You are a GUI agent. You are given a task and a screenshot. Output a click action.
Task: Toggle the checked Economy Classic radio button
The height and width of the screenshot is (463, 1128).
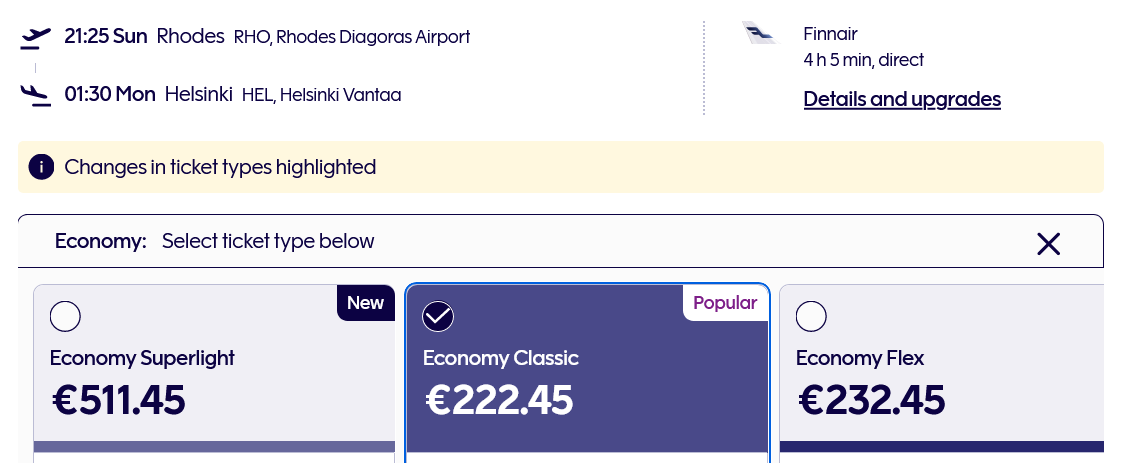click(x=438, y=316)
